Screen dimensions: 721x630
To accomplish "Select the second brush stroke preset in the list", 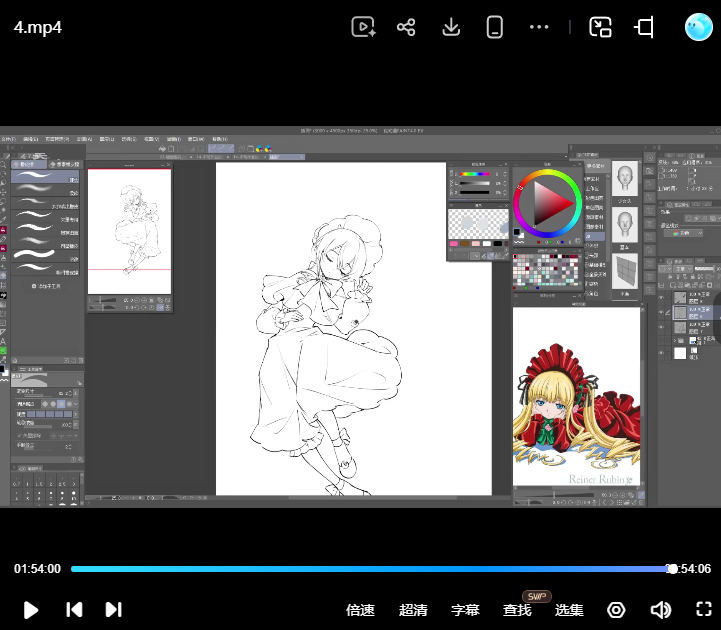I will [46, 189].
